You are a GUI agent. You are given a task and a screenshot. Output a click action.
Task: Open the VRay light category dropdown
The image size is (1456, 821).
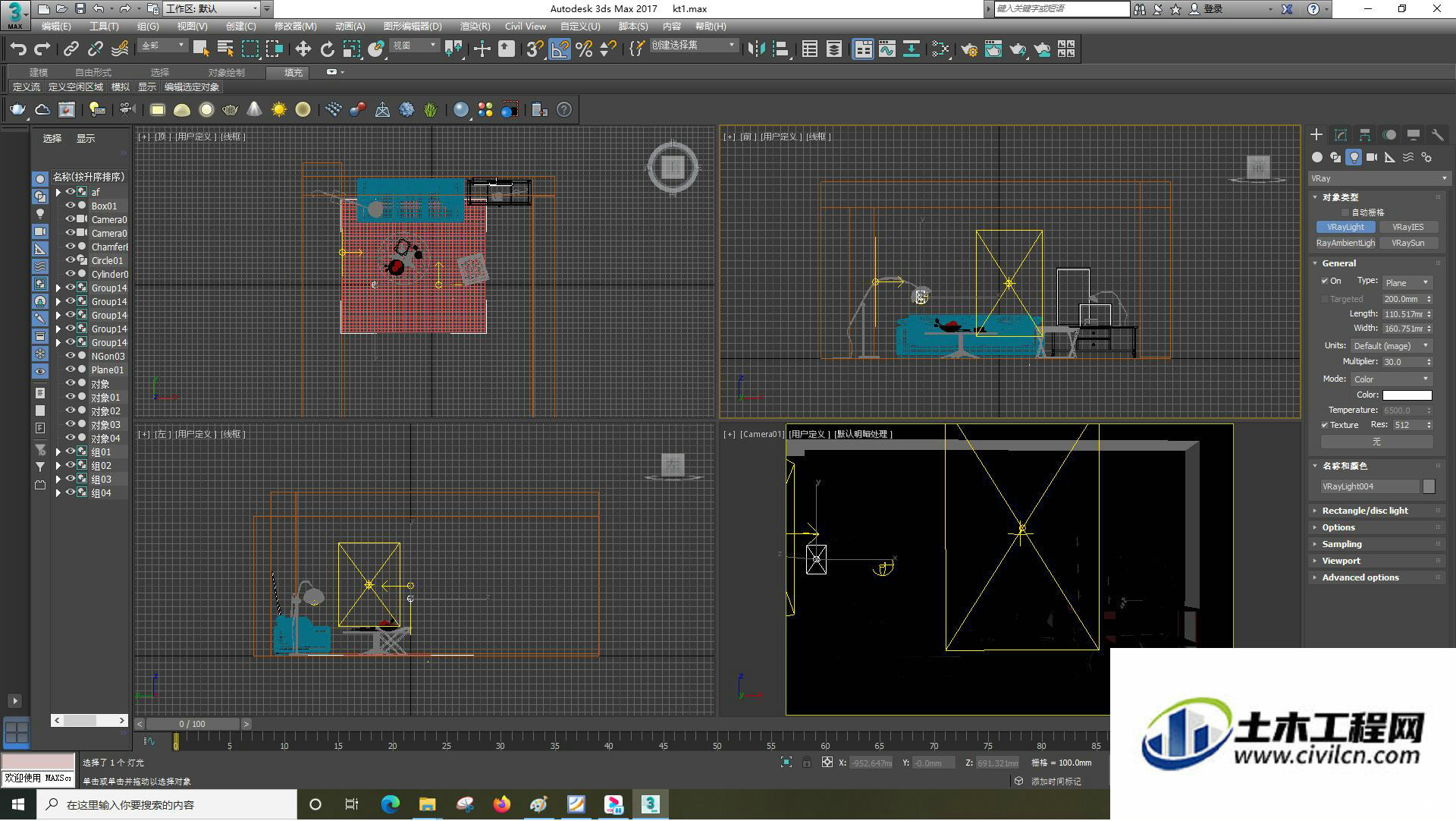pyautogui.click(x=1379, y=178)
